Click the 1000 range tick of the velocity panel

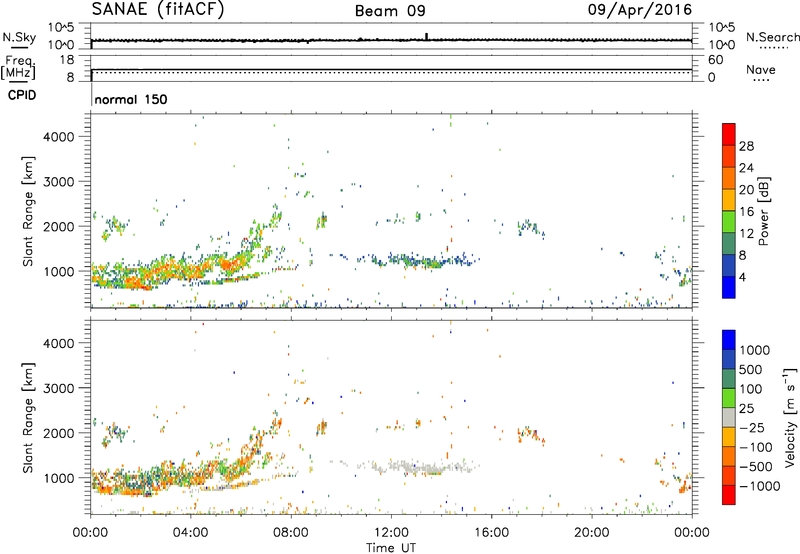click(59, 477)
